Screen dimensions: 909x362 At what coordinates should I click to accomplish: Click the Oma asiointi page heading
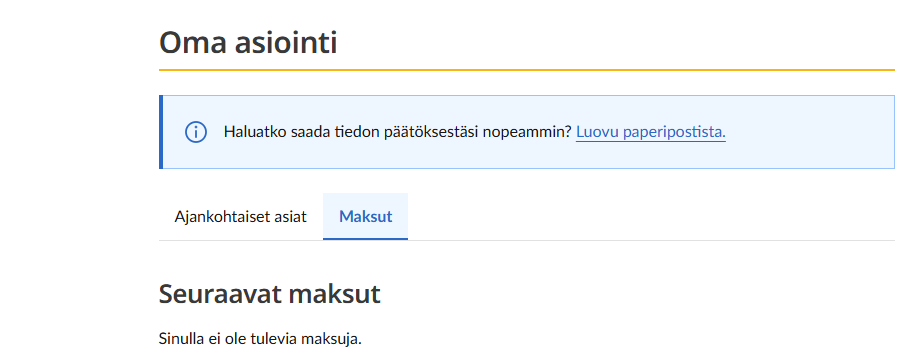coord(248,42)
